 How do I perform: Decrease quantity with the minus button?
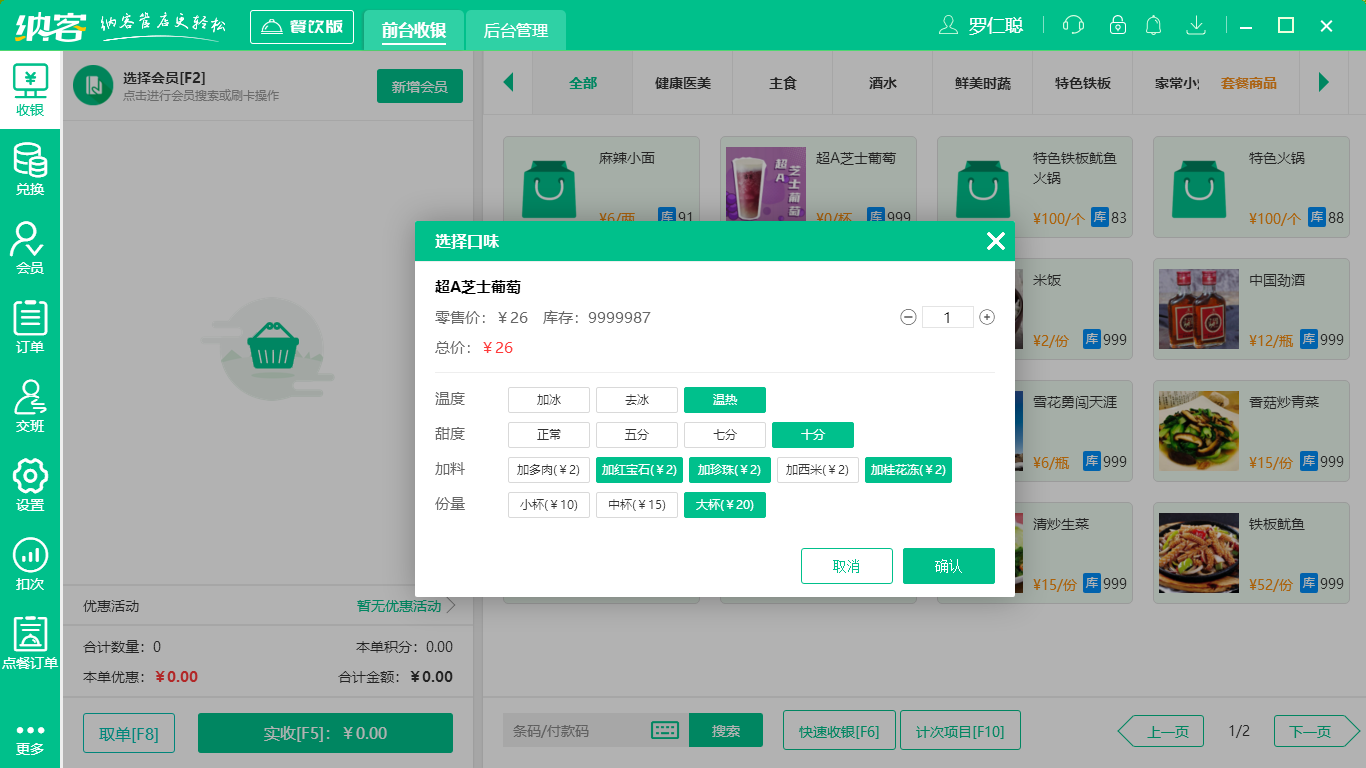(908, 317)
